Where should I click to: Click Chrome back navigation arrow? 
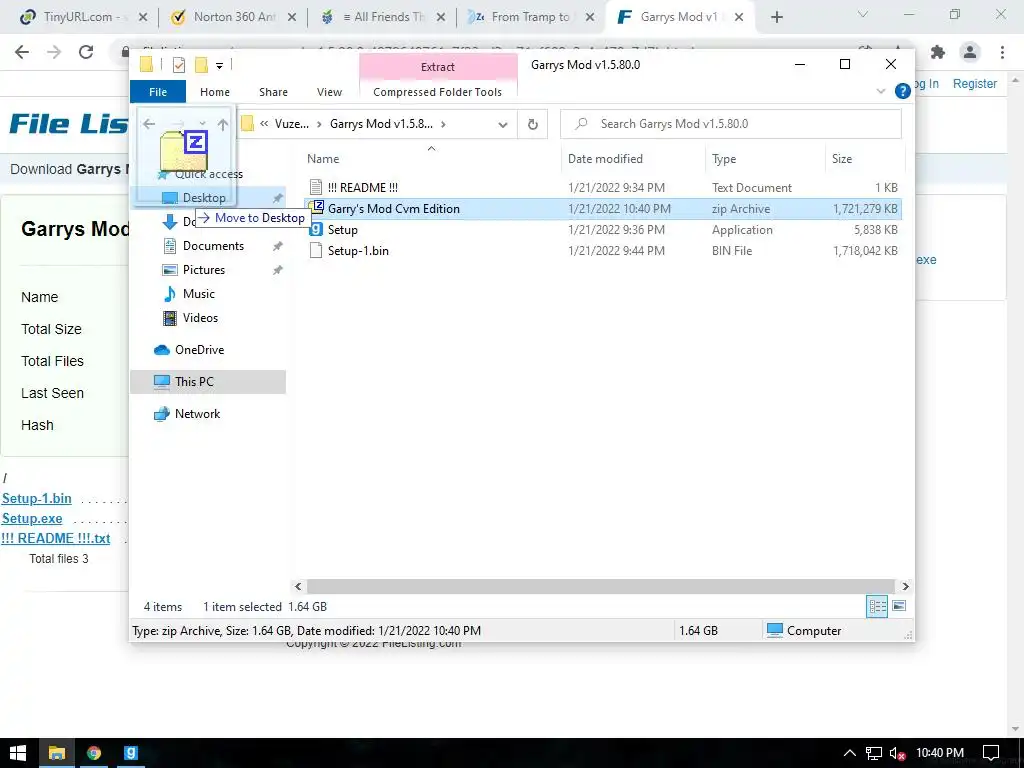pyautogui.click(x=22, y=52)
